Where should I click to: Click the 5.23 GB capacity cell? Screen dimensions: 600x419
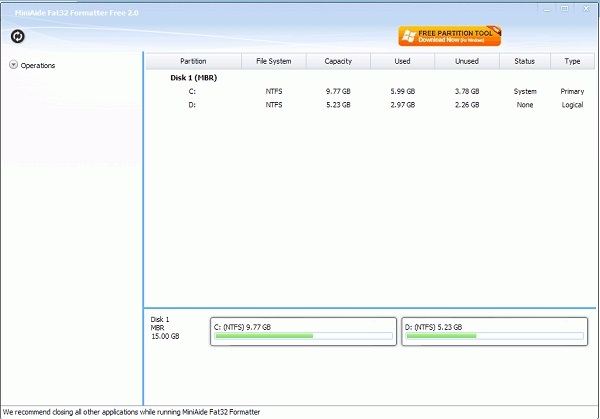[x=338, y=105]
